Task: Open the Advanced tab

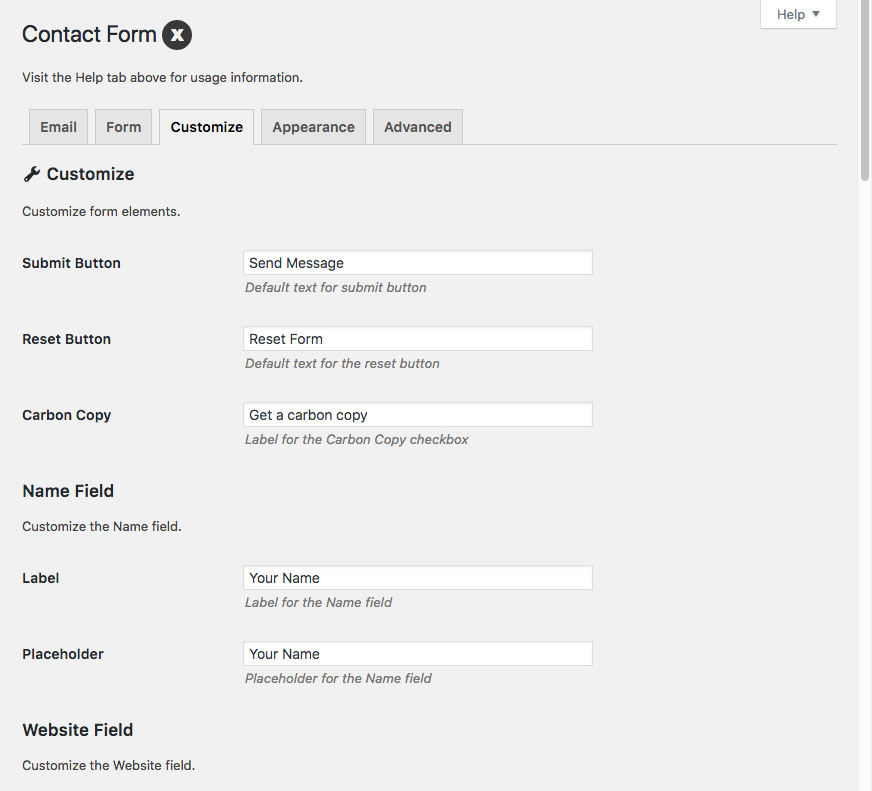Action: [x=417, y=127]
